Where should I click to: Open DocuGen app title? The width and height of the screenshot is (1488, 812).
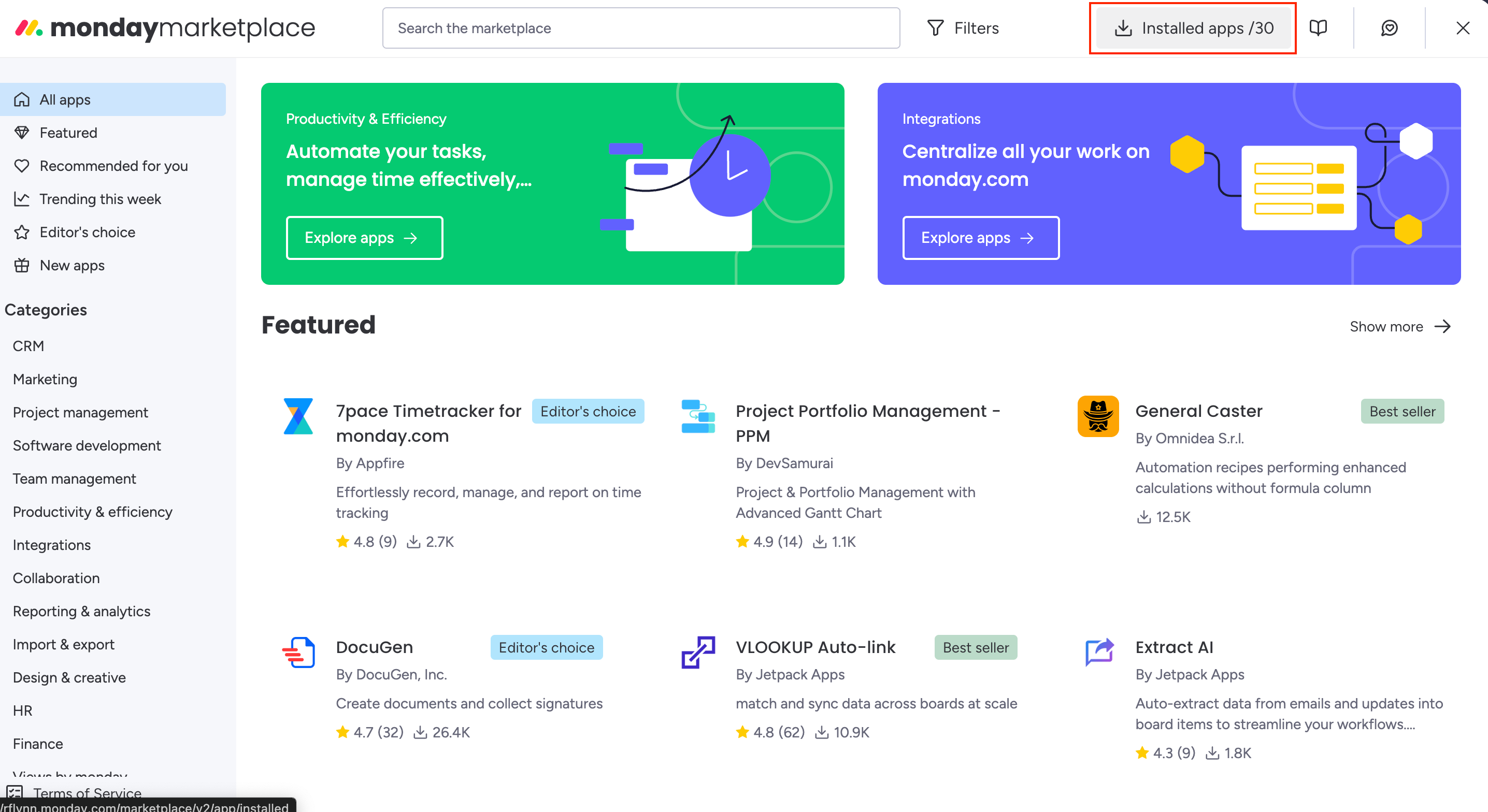pos(374,647)
